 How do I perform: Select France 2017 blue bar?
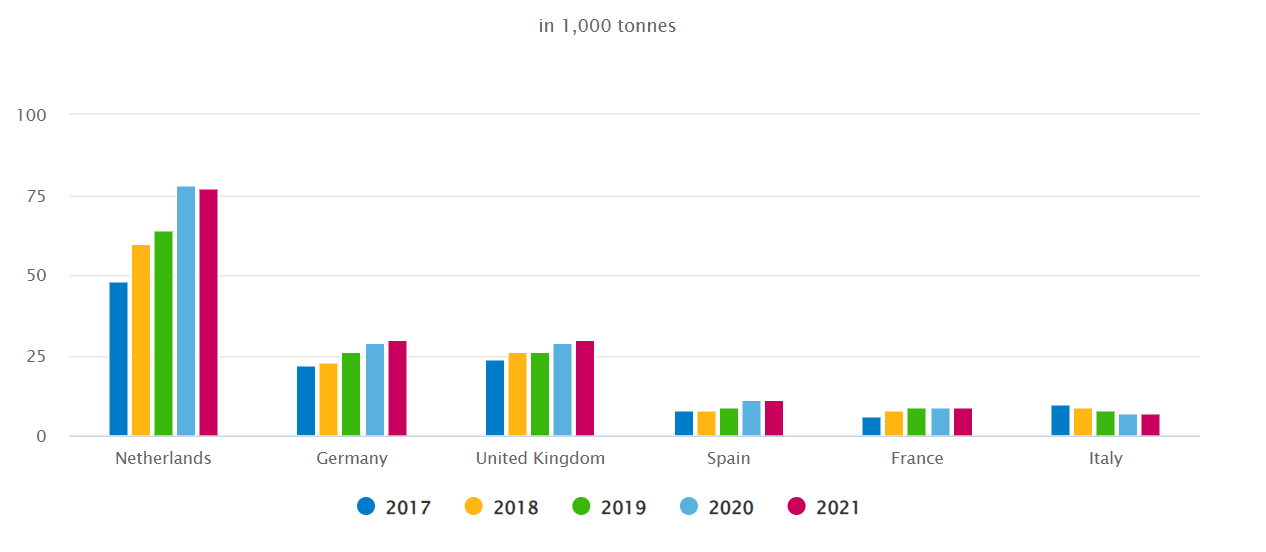[x=872, y=427]
